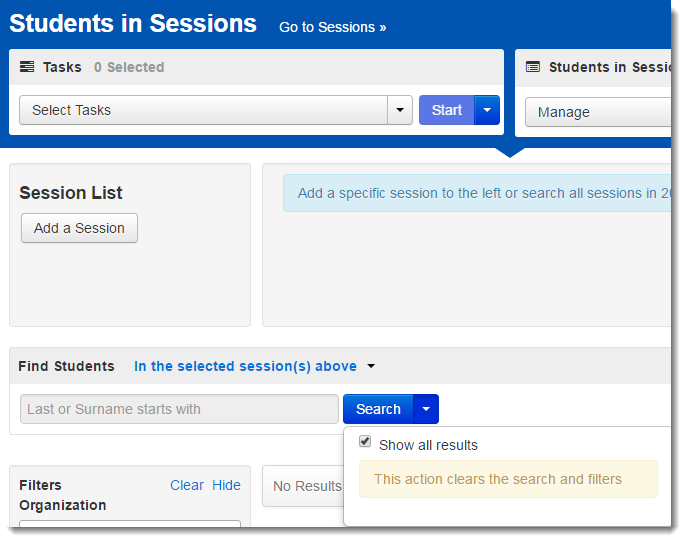The width and height of the screenshot is (686, 542).
Task: Hide the Filters panel
Action: [x=226, y=485]
